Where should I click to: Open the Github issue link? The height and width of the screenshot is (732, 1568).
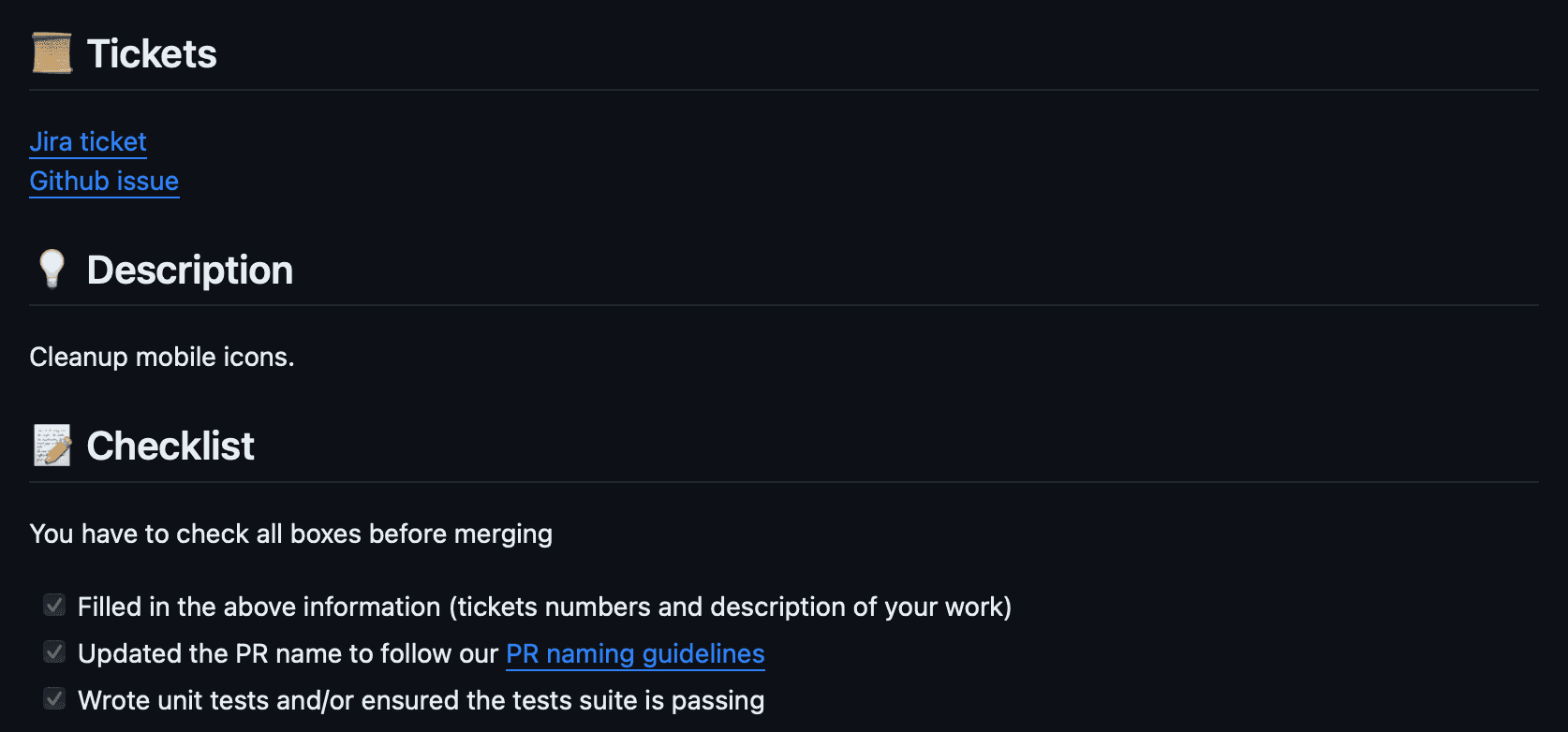[x=104, y=181]
